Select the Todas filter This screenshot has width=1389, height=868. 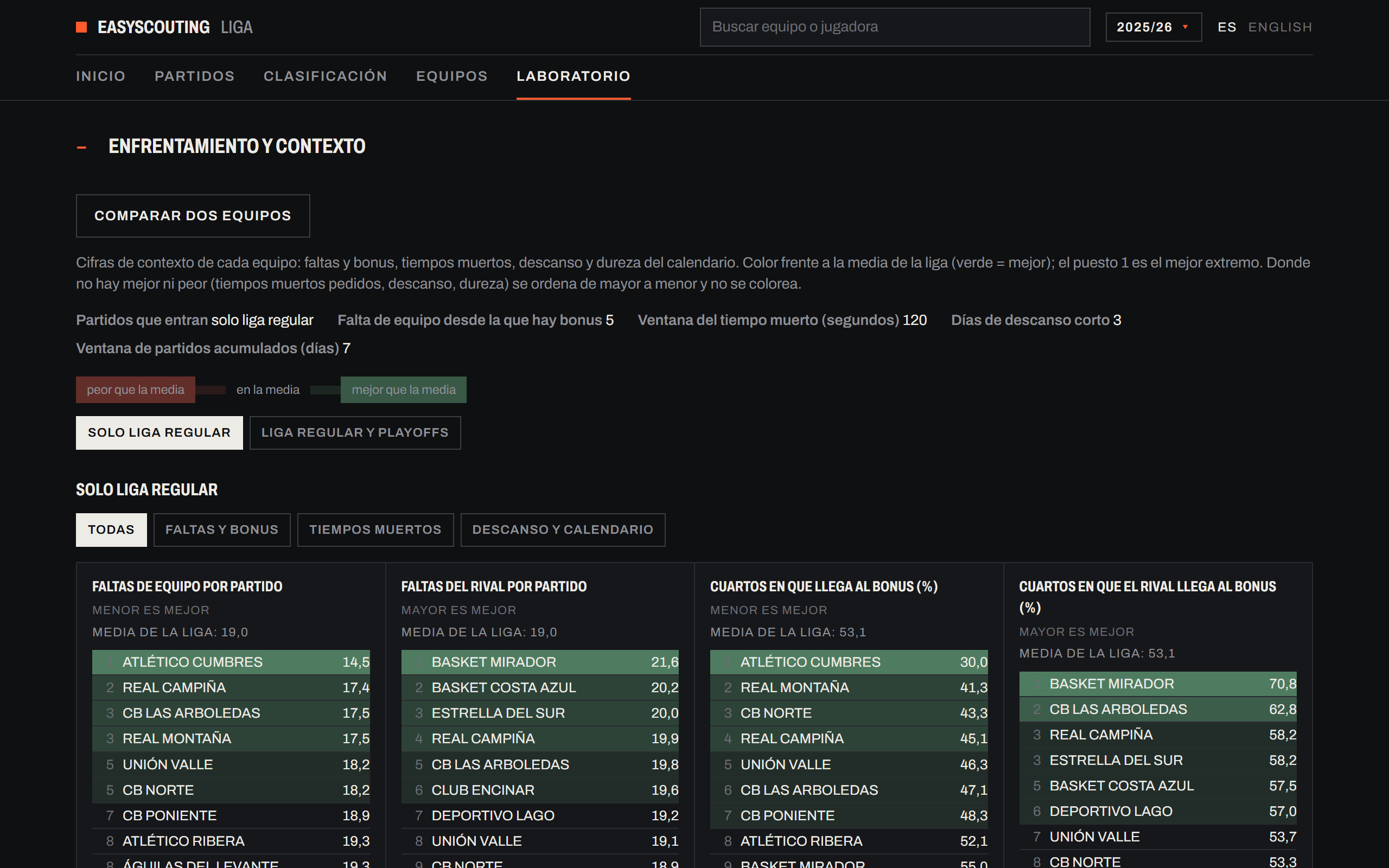(111, 530)
